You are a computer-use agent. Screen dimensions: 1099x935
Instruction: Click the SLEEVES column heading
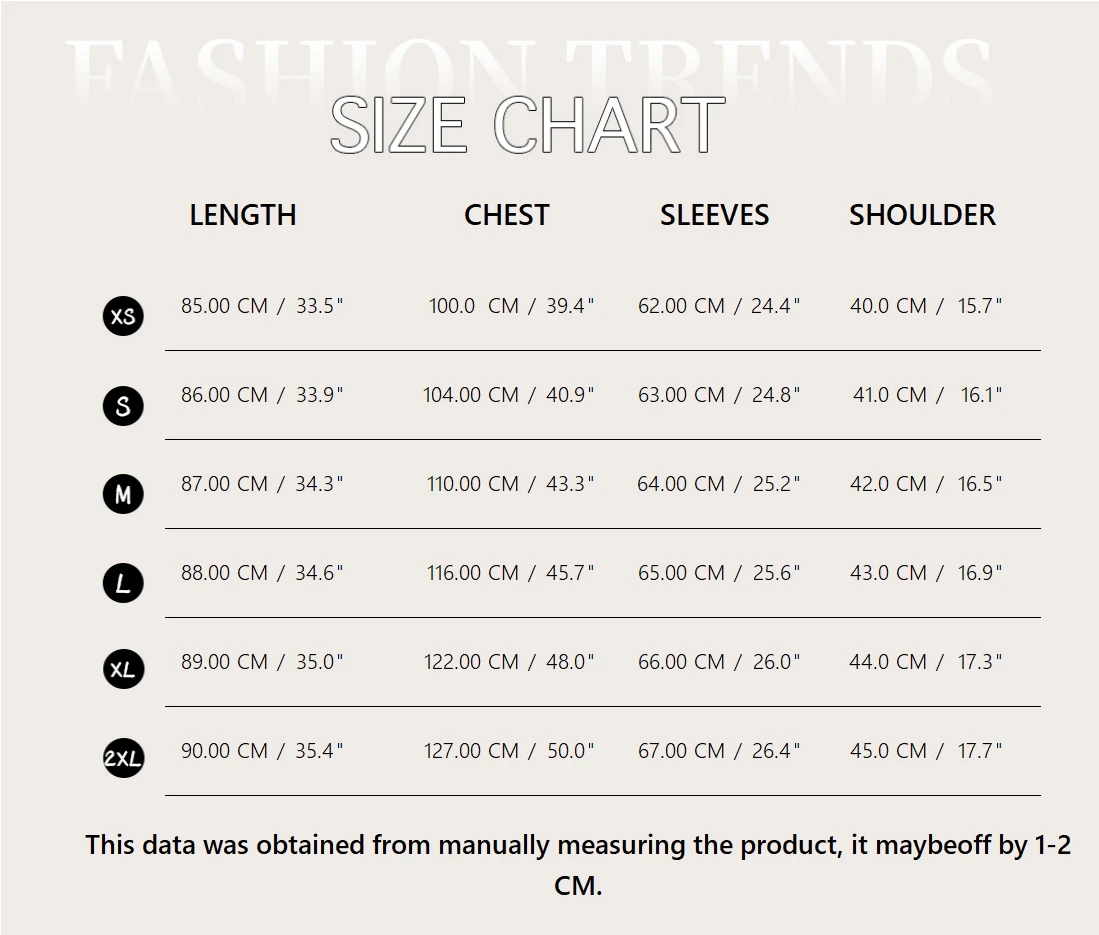click(x=714, y=215)
